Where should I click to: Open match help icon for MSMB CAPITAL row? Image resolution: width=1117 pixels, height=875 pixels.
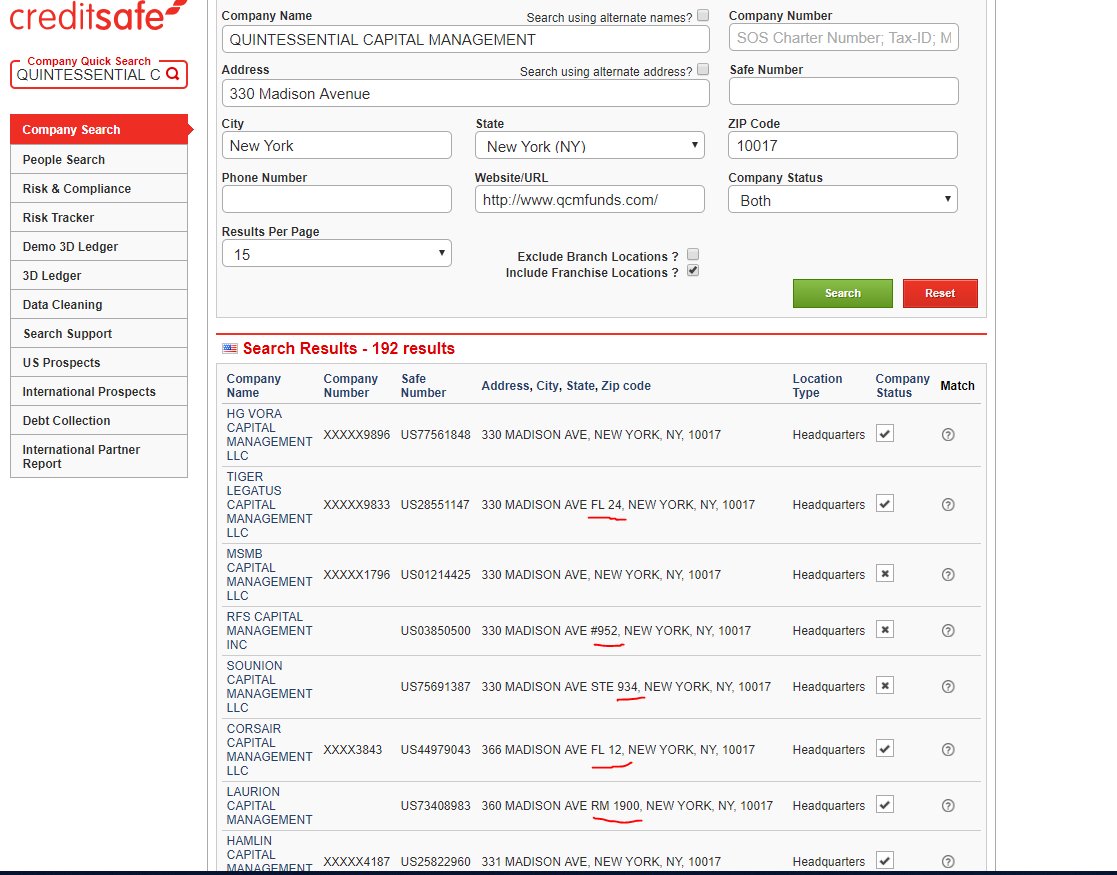(947, 574)
